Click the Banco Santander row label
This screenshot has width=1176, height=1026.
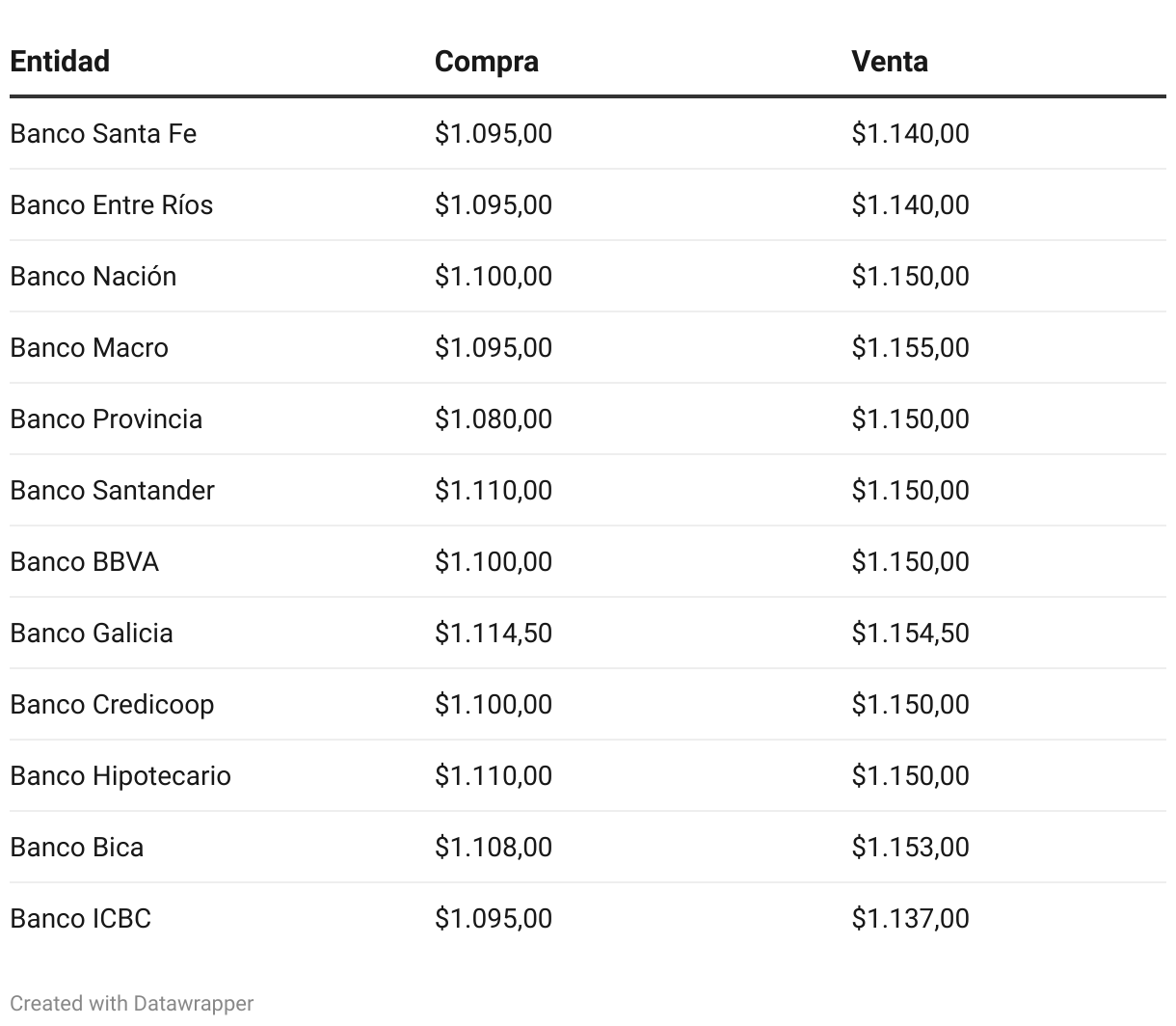(112, 490)
